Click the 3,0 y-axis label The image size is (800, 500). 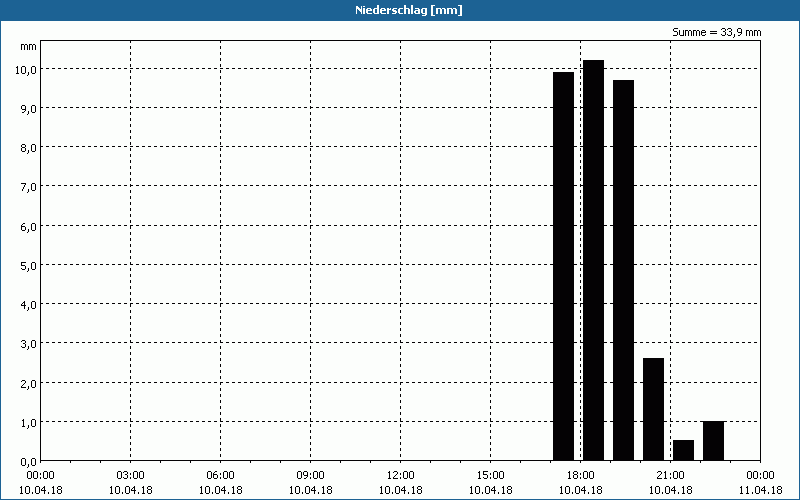click(x=28, y=344)
